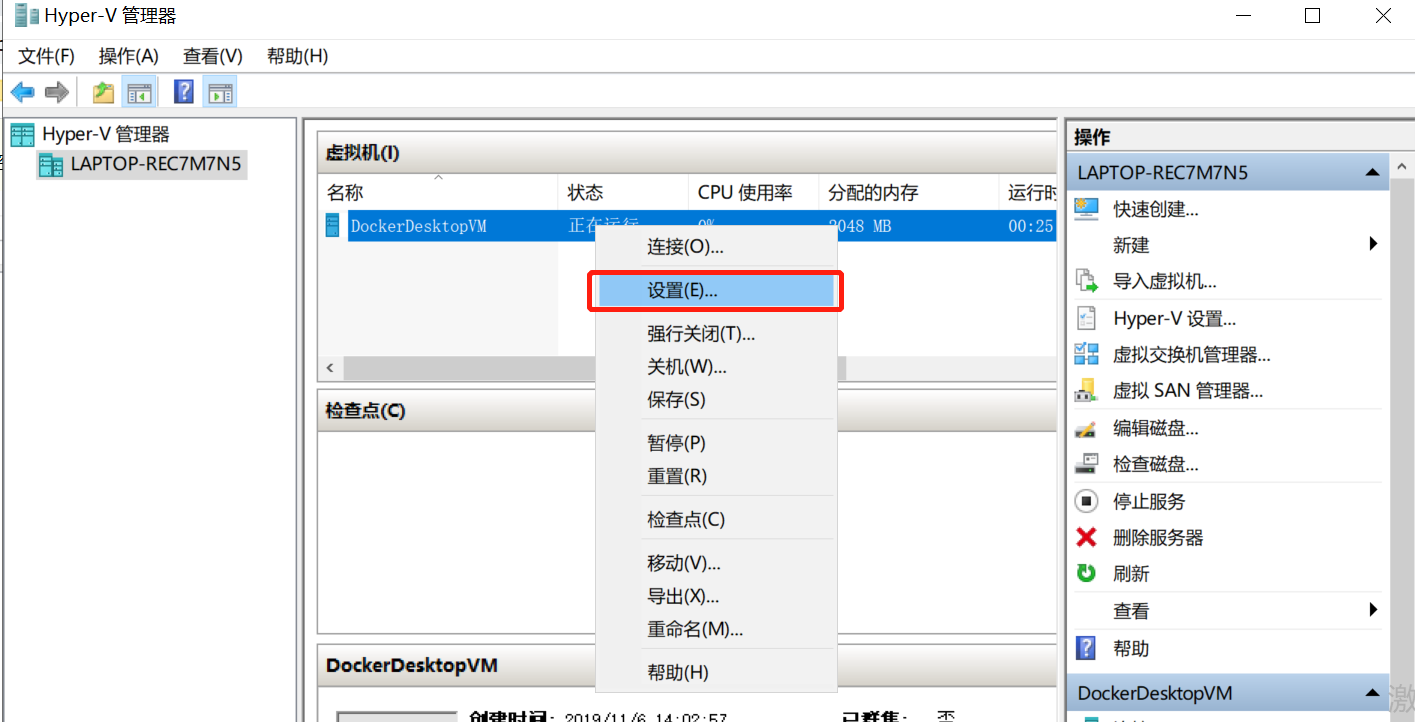Click the 虚拟 SAN 管理器 icon

point(1086,391)
